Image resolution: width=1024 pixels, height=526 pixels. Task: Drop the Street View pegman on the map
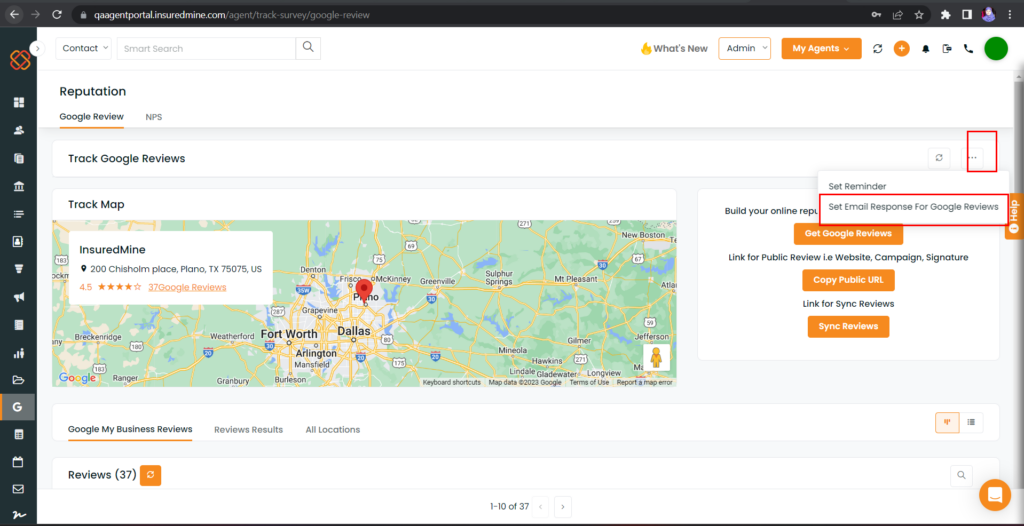[x=656, y=358]
